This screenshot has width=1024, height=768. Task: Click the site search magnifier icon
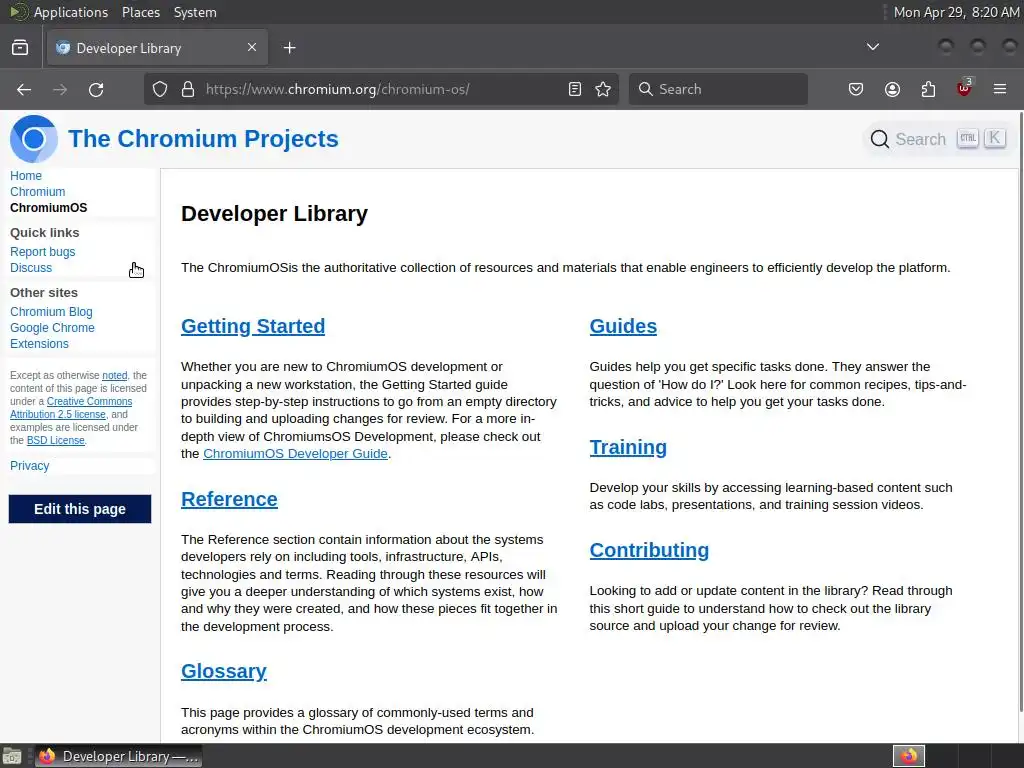tap(880, 139)
